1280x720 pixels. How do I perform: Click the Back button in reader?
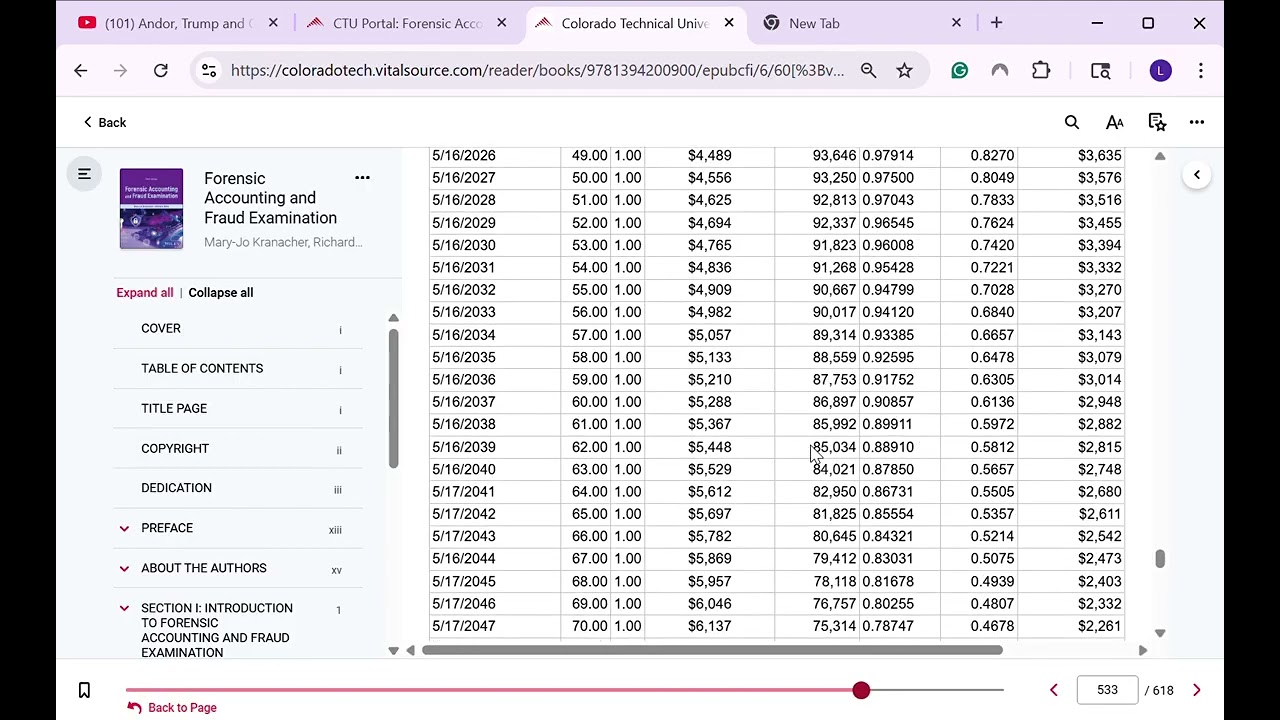[104, 122]
